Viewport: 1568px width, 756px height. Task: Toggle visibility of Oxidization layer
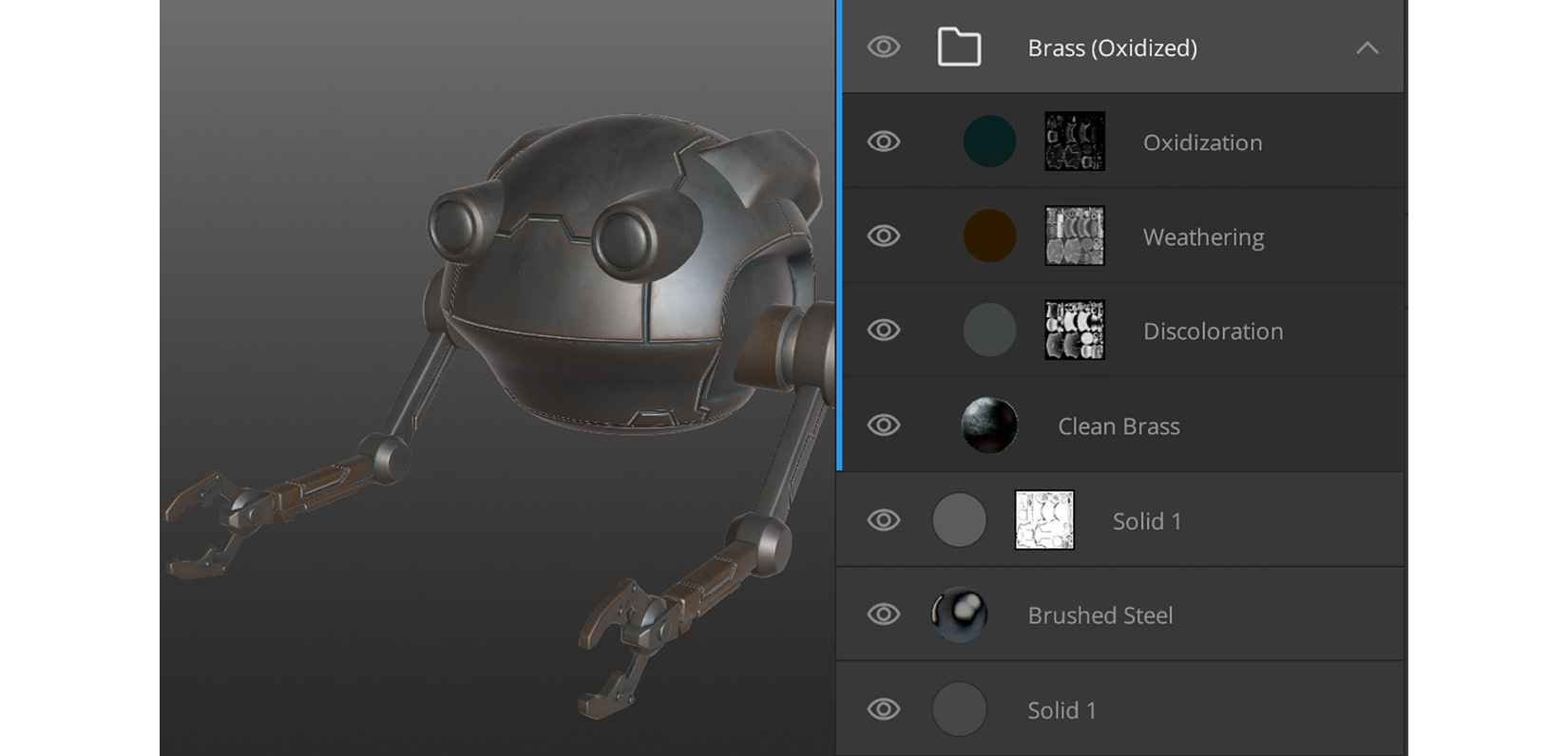(884, 142)
